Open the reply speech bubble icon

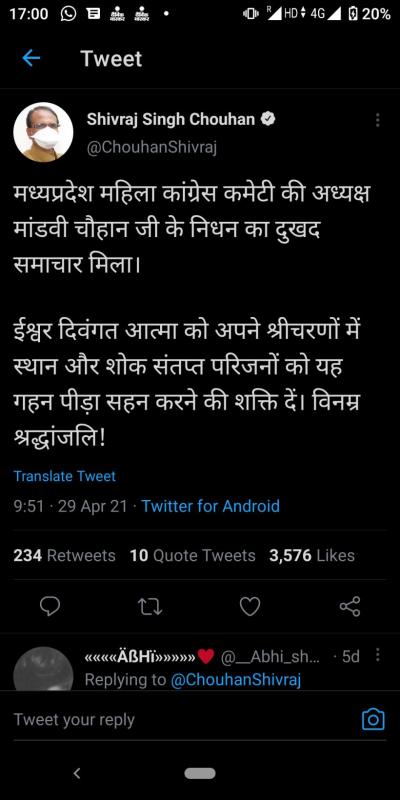50,606
